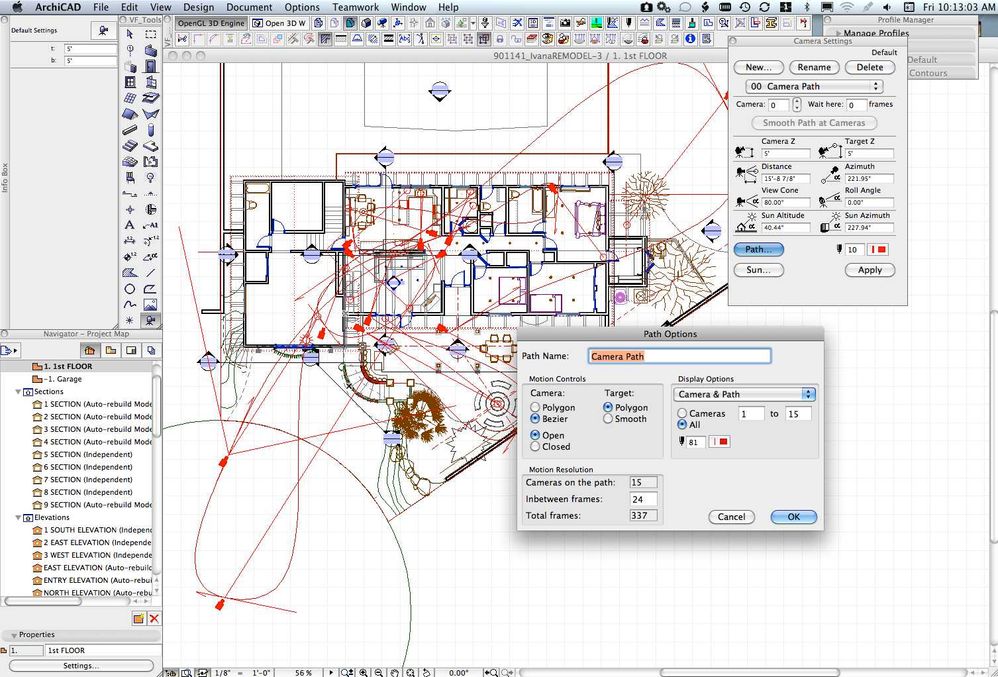Select the Window tool in the toolbox
Screen dimensions: 998x677
(x=130, y=81)
